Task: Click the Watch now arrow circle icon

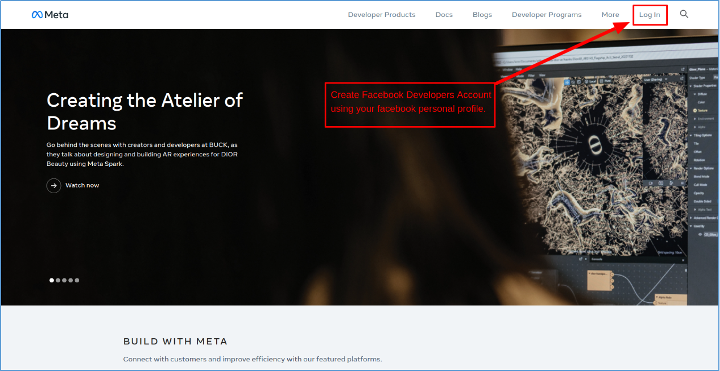Action: click(54, 186)
